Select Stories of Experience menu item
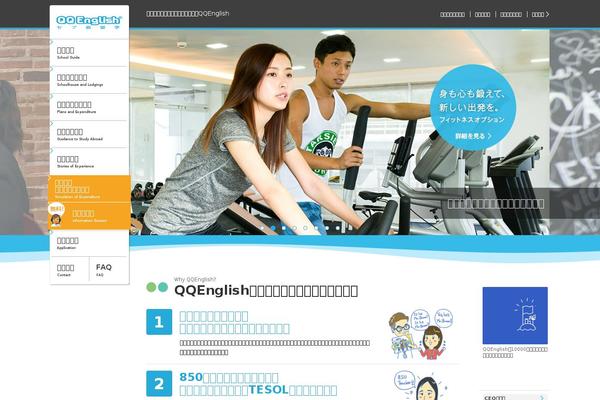600x400 pixels. click(x=89, y=162)
